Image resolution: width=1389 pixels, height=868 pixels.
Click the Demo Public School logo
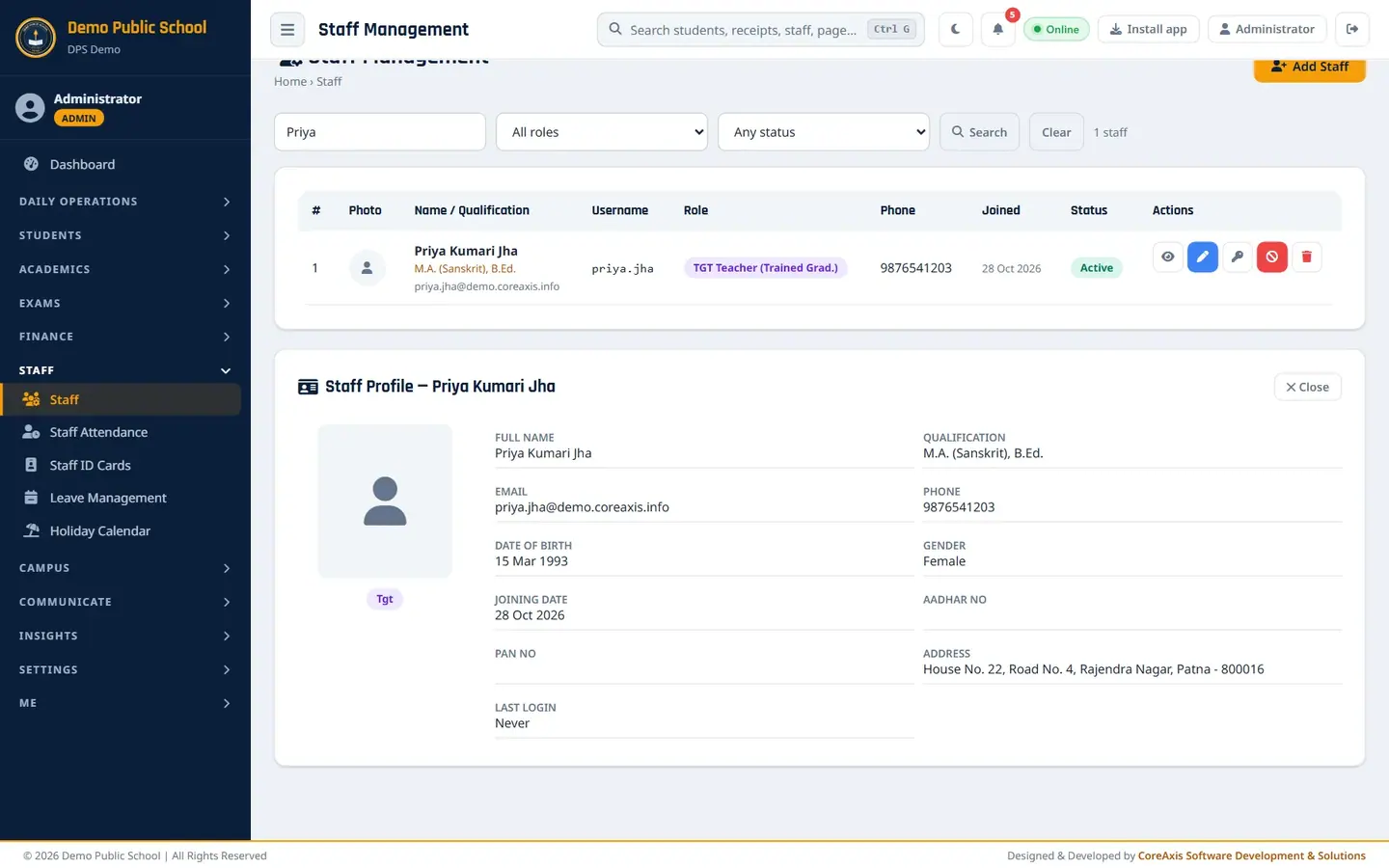(36, 38)
